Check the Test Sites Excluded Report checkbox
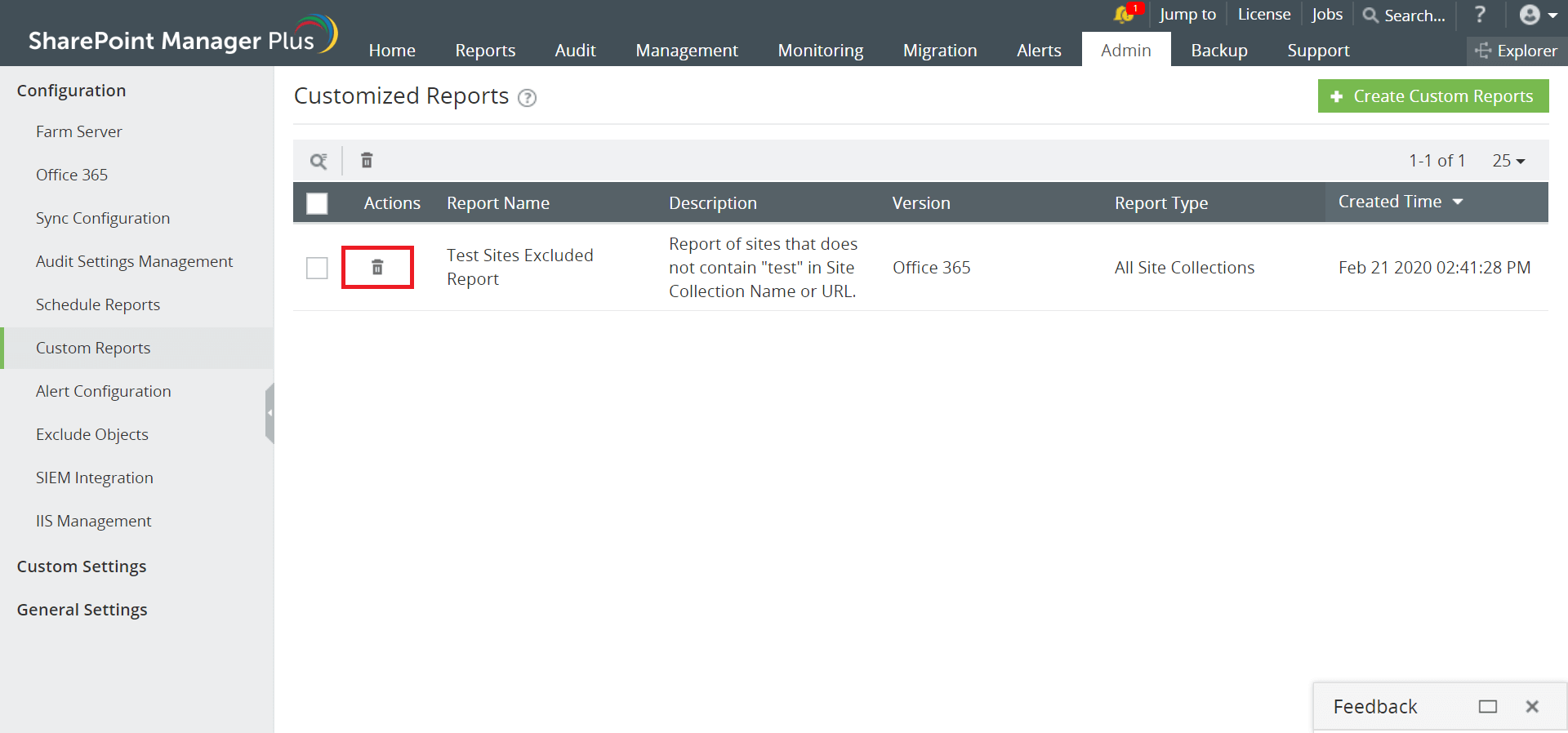Screen dimensions: 1568x733 (x=317, y=268)
